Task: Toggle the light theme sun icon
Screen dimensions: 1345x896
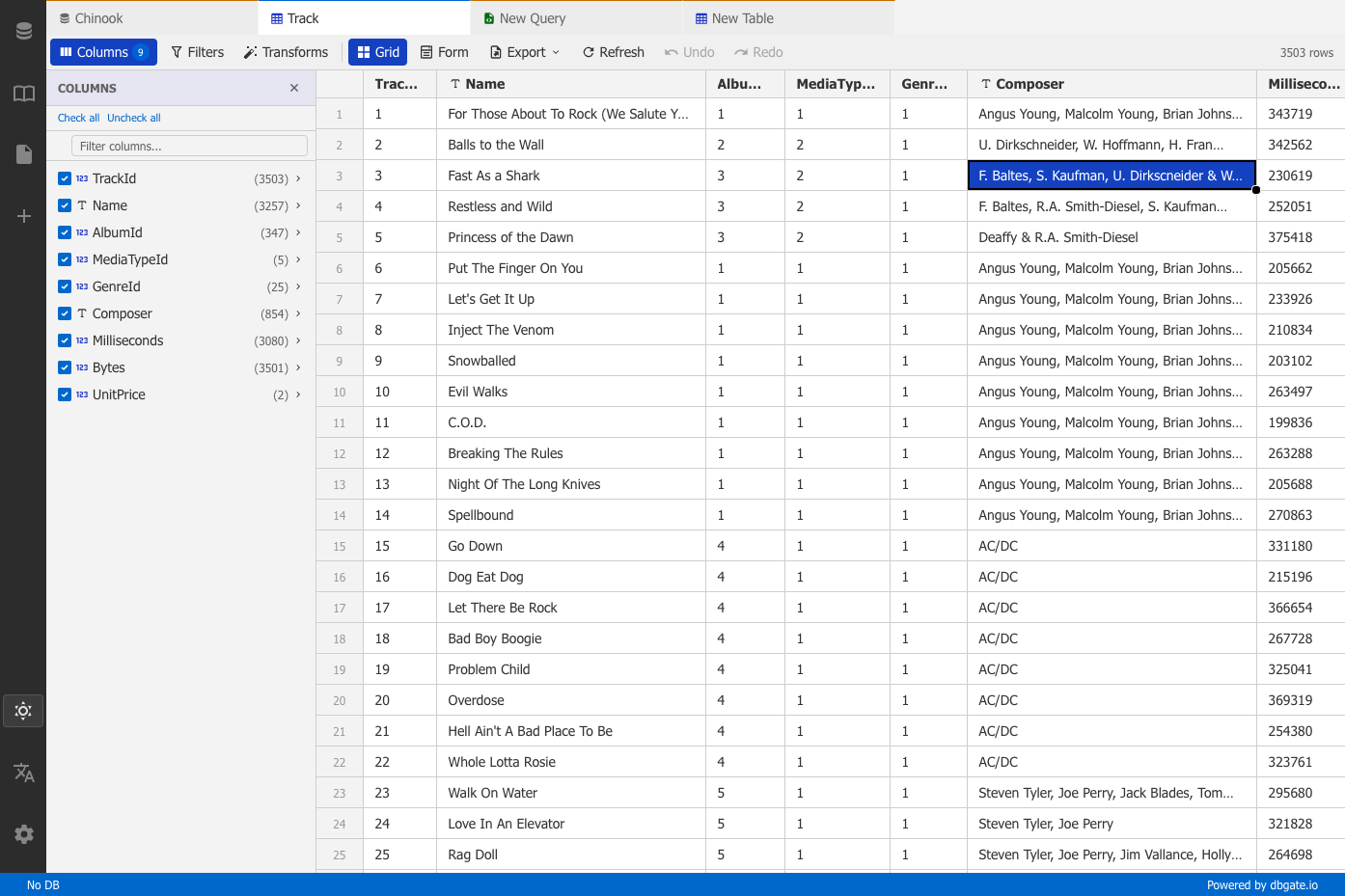Action: 23,711
